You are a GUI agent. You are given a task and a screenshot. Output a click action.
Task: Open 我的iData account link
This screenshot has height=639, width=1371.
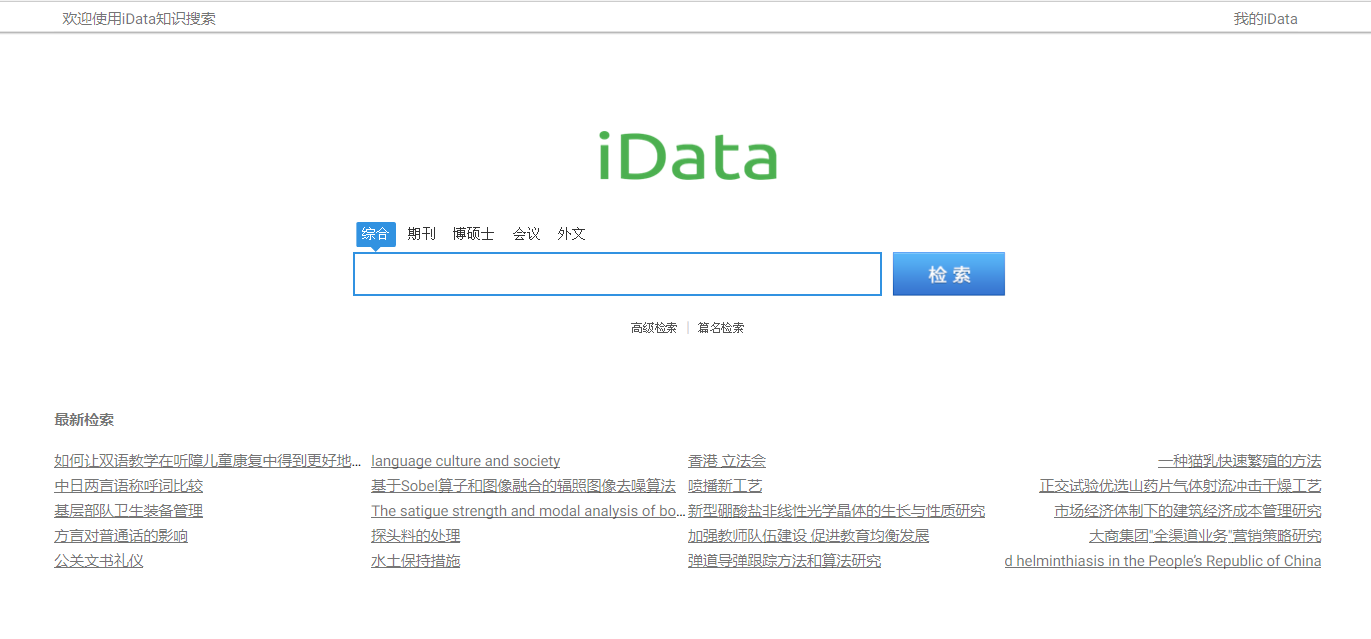[1265, 18]
